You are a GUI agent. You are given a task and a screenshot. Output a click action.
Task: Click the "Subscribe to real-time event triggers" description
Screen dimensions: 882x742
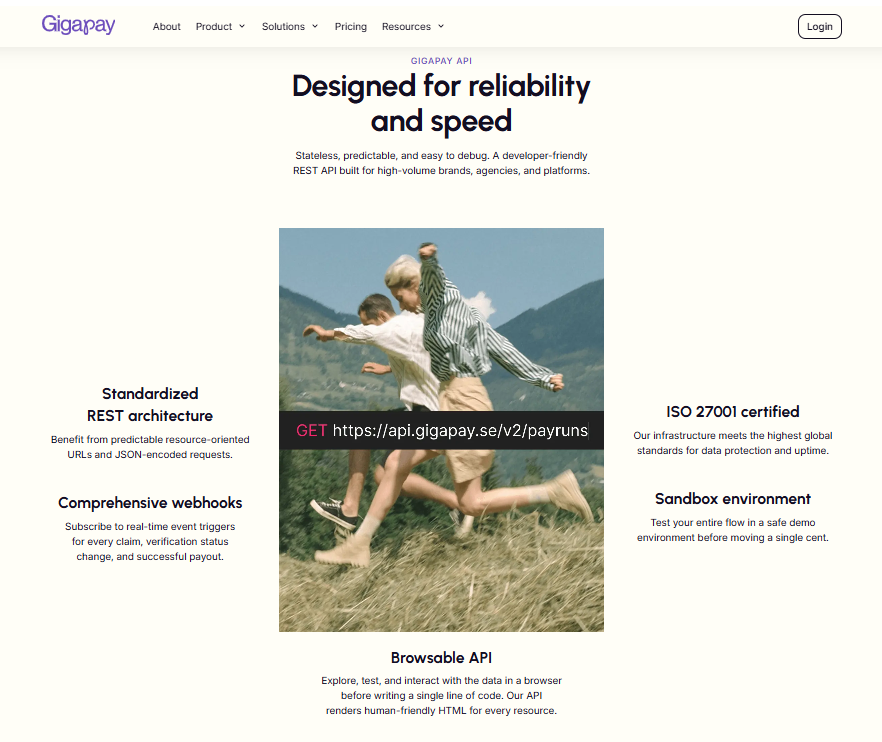coord(150,541)
